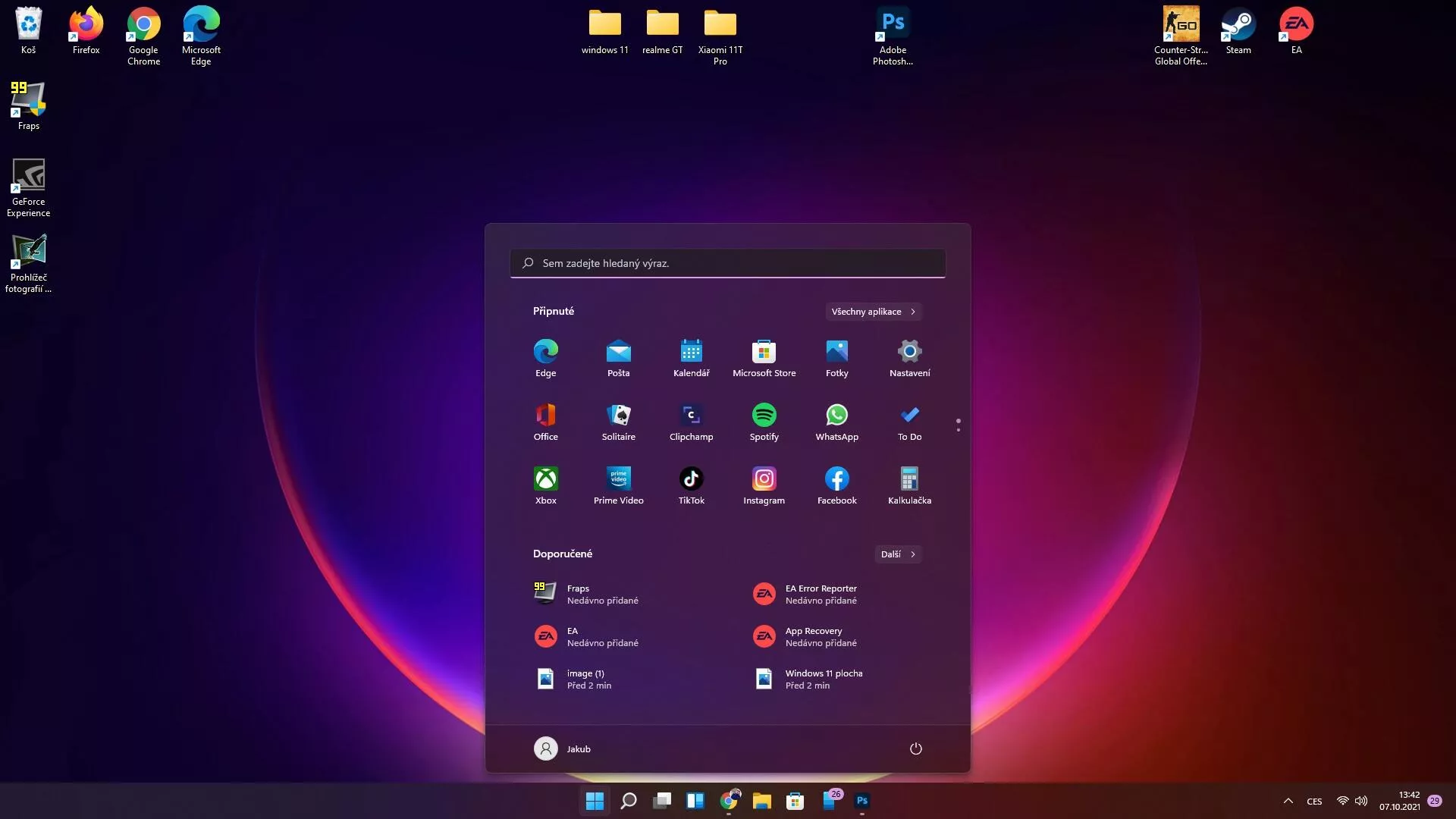Select Counter-Strike Global Offensive shortcut
The height and width of the screenshot is (819, 1456).
[x=1181, y=36]
